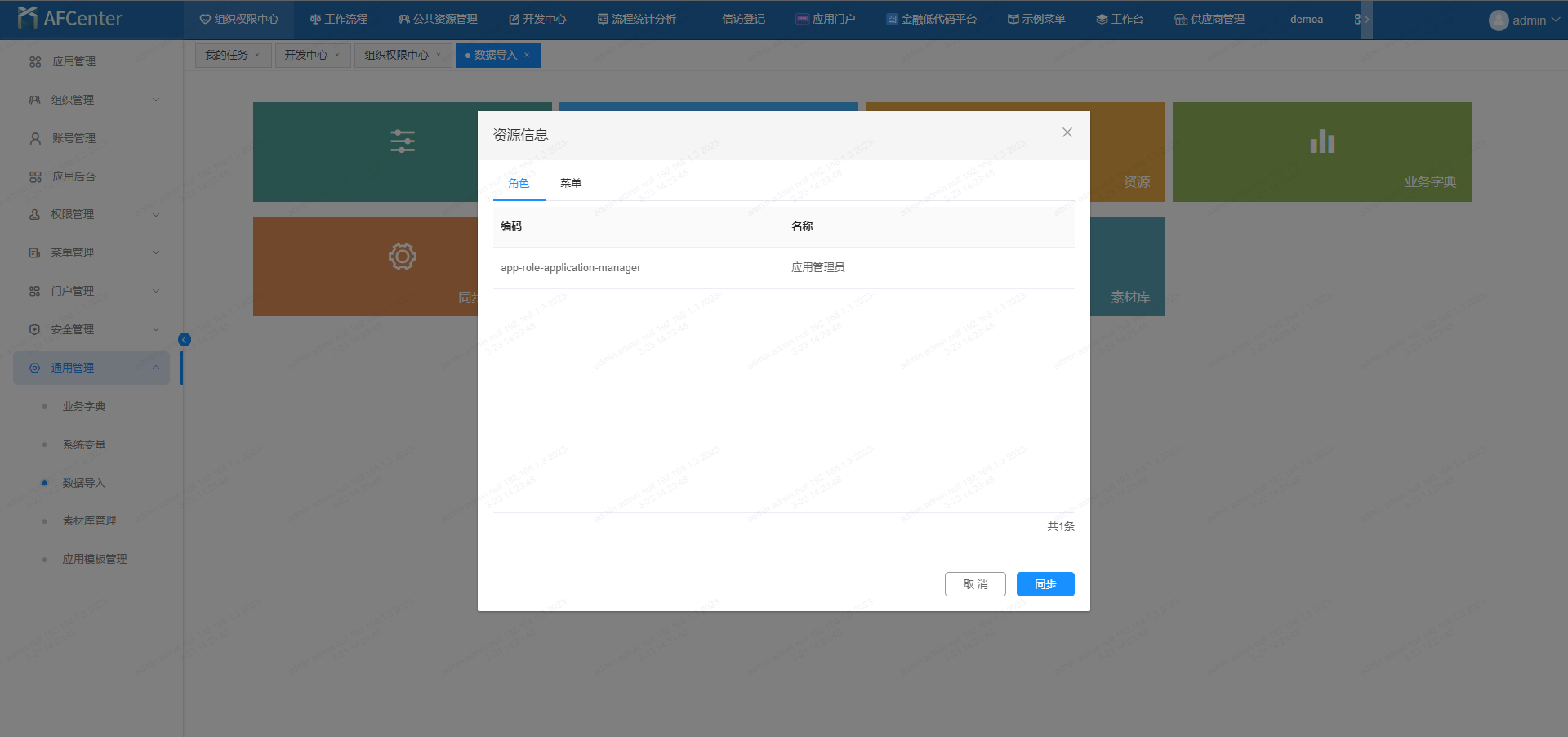Open 工作流程 in top navigation
The height and width of the screenshot is (737, 1568).
[338, 19]
